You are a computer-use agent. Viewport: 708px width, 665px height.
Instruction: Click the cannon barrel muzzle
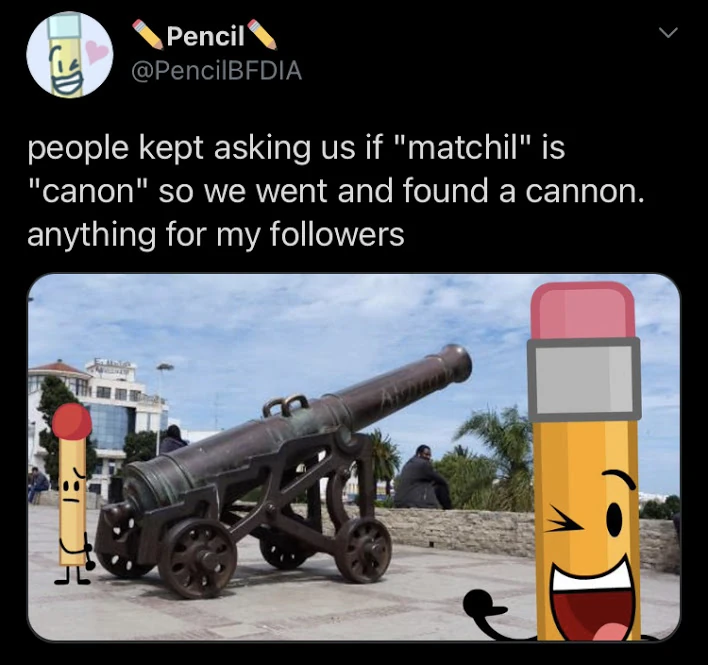click(455, 363)
